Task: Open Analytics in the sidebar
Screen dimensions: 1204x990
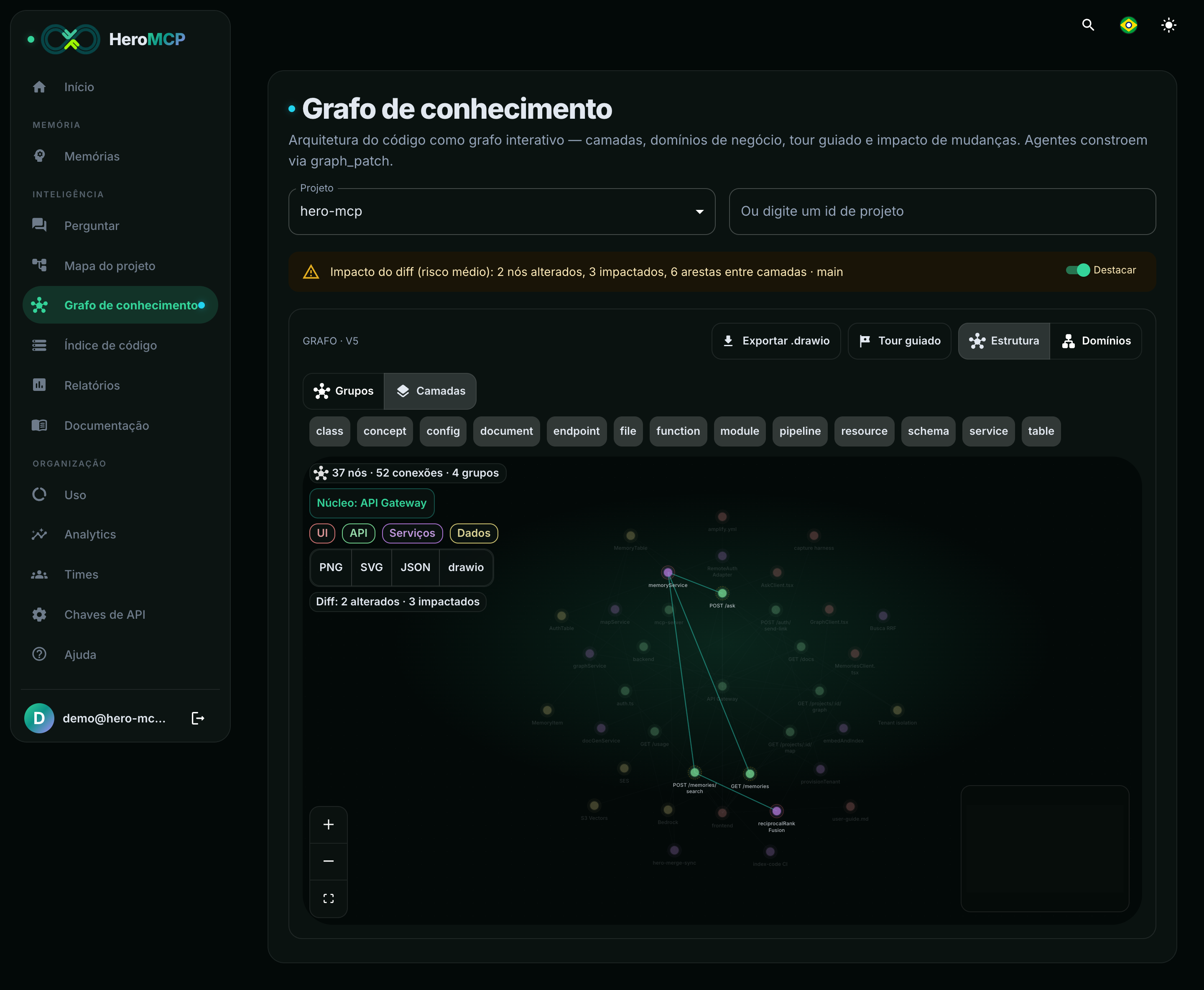Action: tap(120, 534)
